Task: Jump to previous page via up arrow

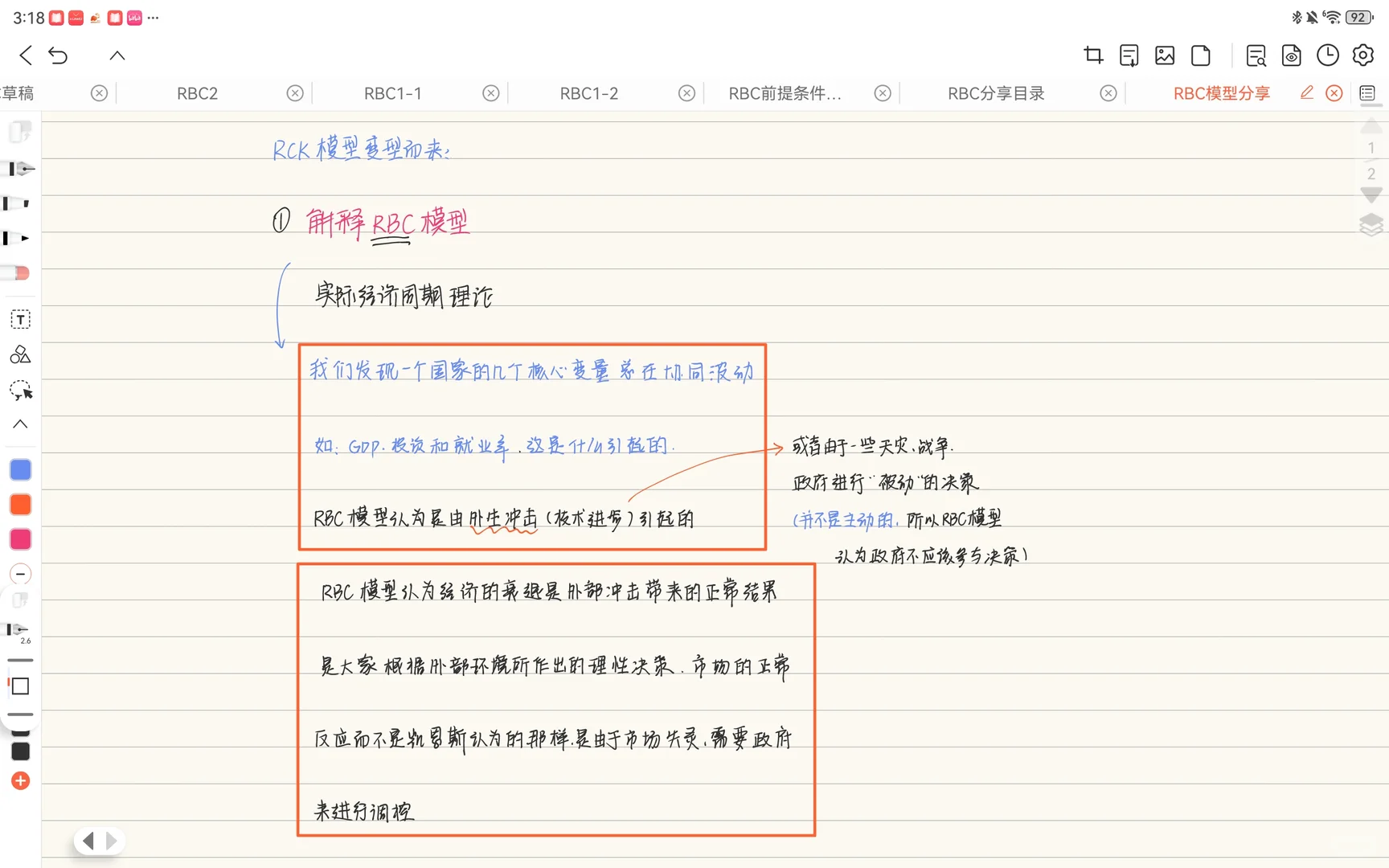Action: pyautogui.click(x=1371, y=125)
